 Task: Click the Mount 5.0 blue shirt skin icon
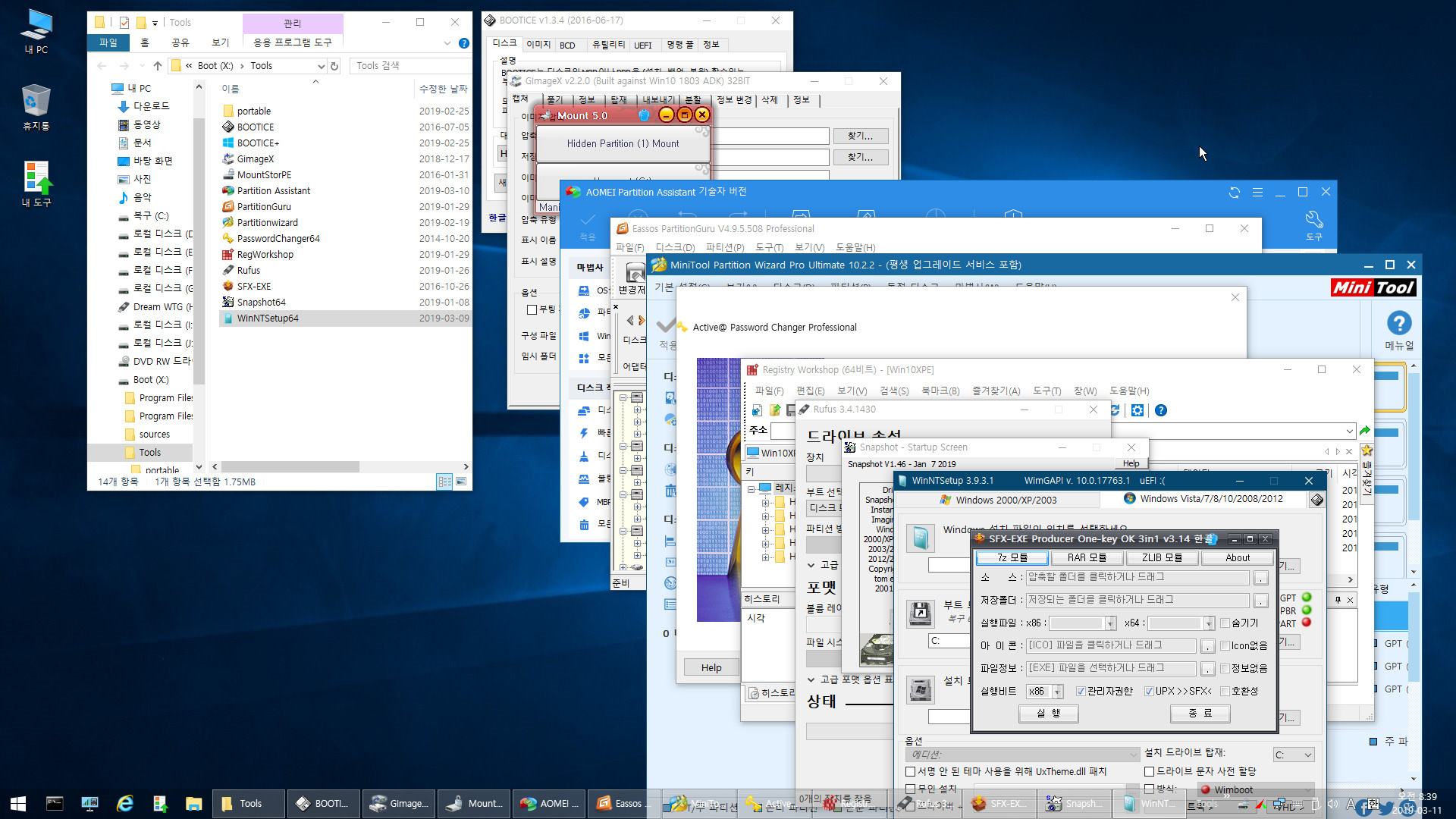coord(644,115)
